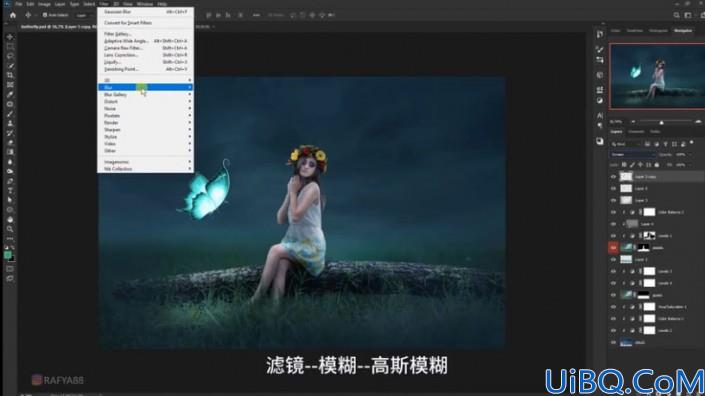Click lock transparent pixels icon
The height and width of the screenshot is (396, 705).
click(x=624, y=165)
